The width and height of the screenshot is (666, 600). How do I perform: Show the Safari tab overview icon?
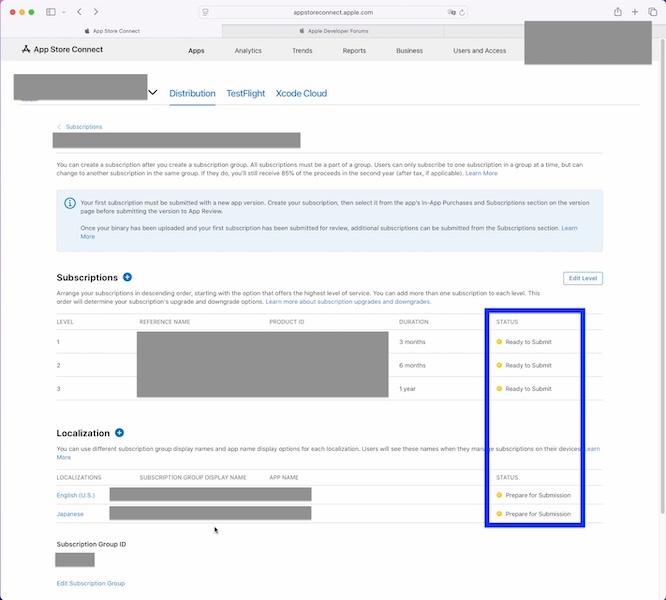(651, 11)
